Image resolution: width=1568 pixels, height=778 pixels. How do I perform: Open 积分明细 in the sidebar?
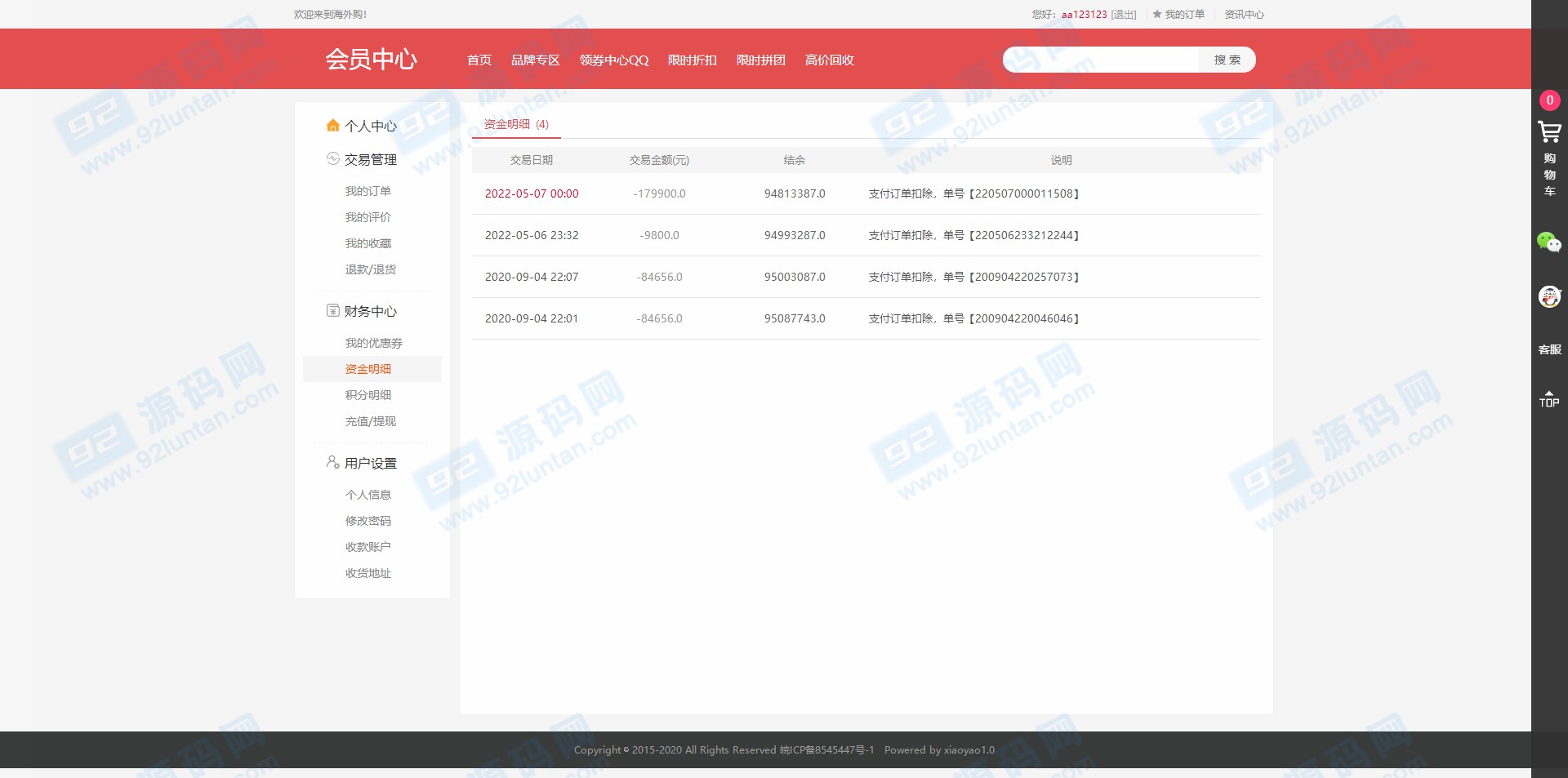(368, 395)
